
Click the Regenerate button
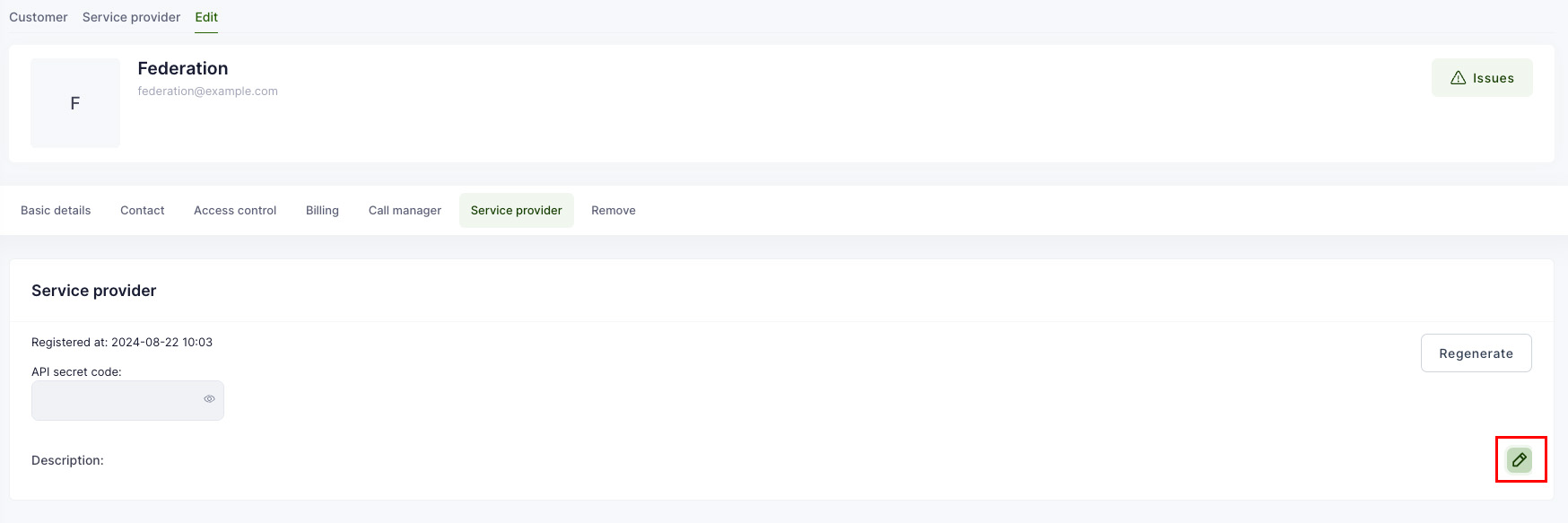pyautogui.click(x=1476, y=353)
